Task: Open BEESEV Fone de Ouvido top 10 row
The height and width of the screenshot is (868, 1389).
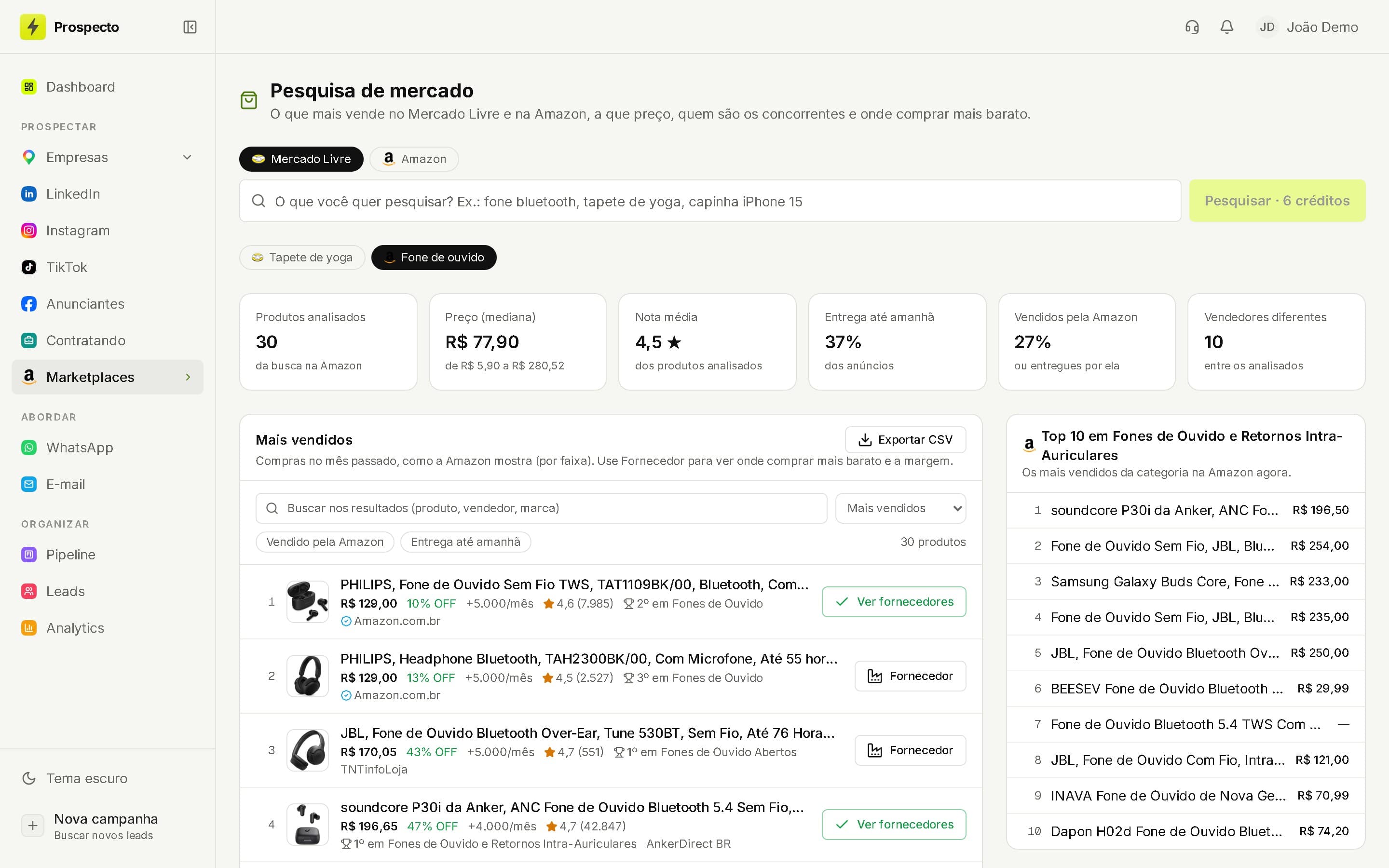Action: coord(1186,689)
